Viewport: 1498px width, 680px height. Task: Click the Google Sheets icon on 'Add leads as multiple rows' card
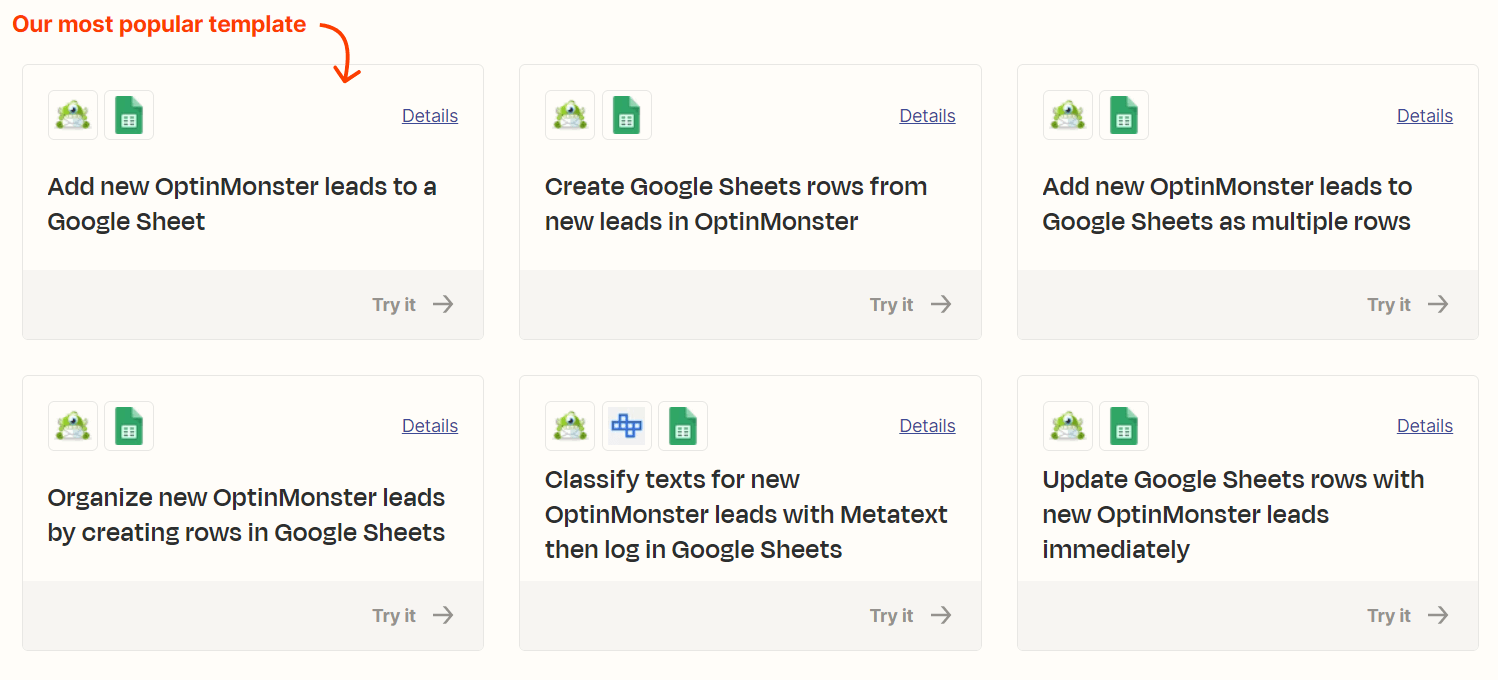coord(1124,115)
